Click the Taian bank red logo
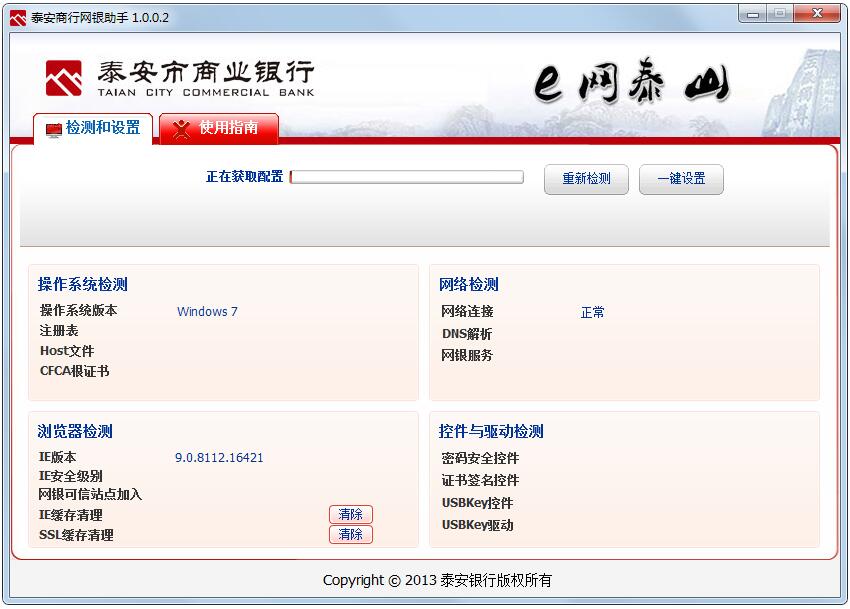 pos(64,78)
